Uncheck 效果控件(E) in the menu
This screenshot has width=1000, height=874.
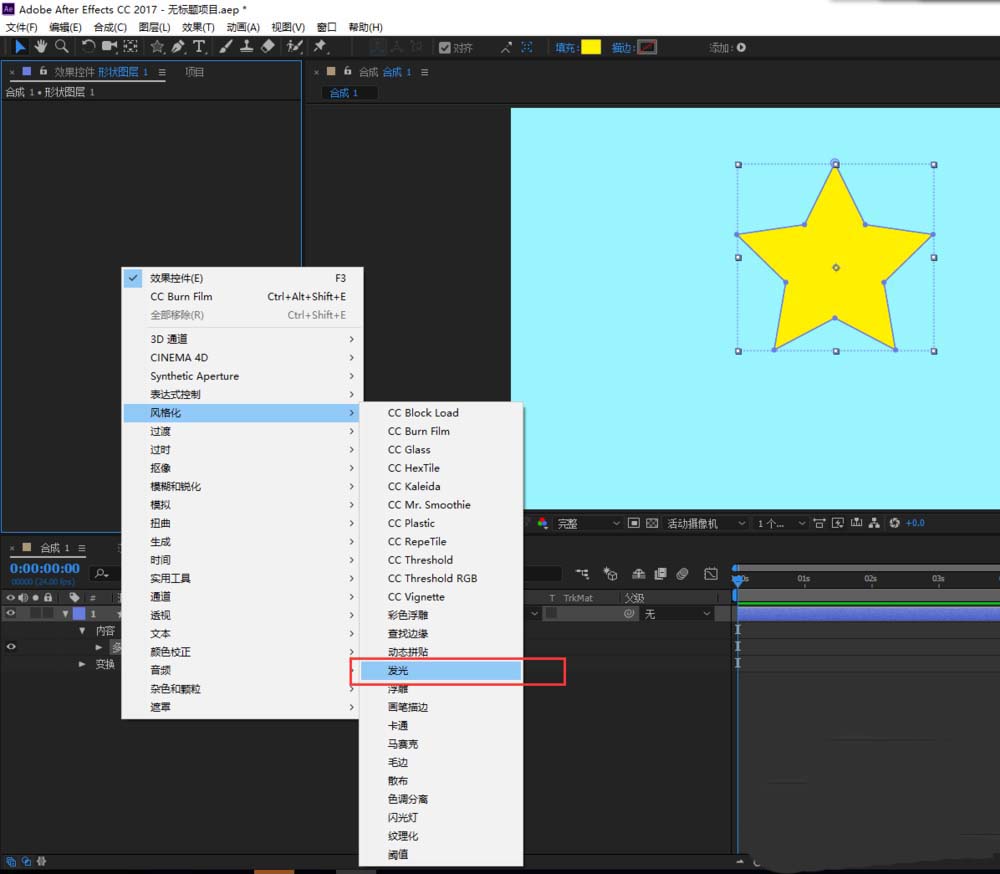point(176,278)
